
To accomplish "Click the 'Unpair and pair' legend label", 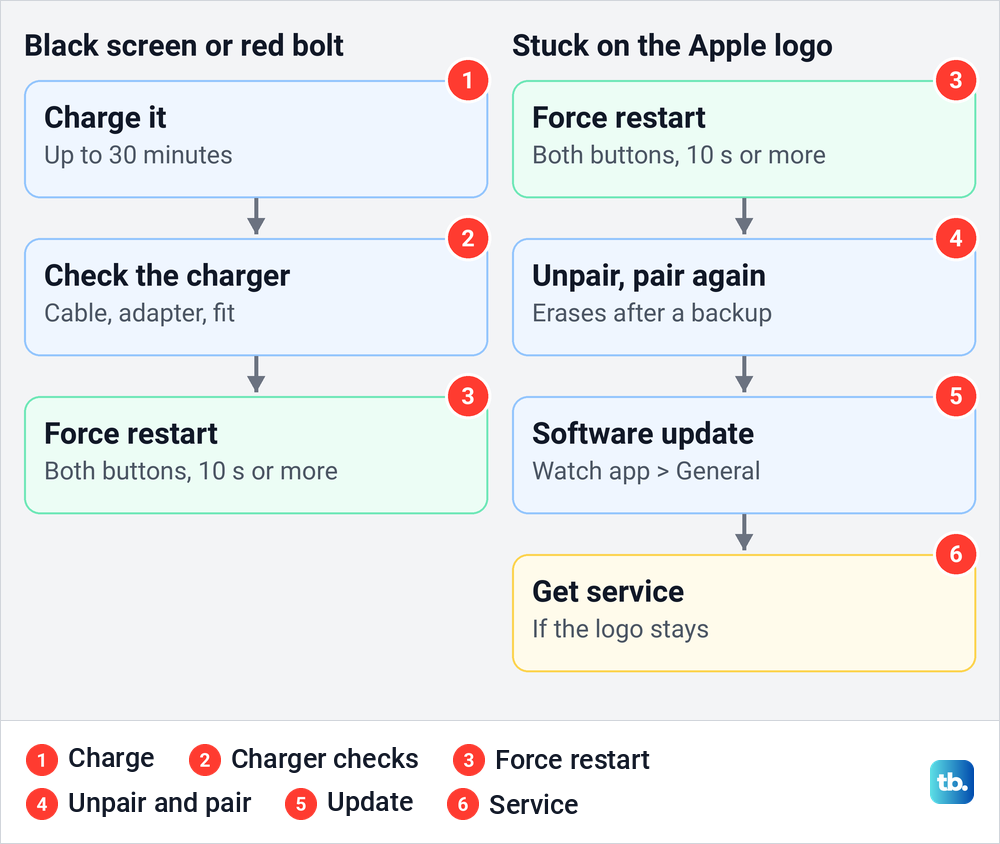I will [x=159, y=803].
